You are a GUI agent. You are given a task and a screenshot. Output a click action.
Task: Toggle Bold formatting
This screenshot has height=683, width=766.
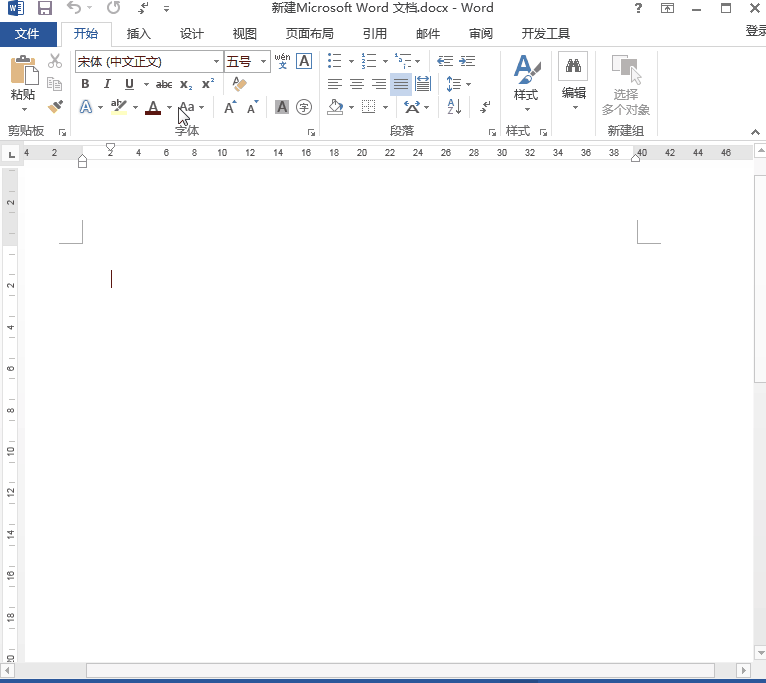tap(85, 84)
